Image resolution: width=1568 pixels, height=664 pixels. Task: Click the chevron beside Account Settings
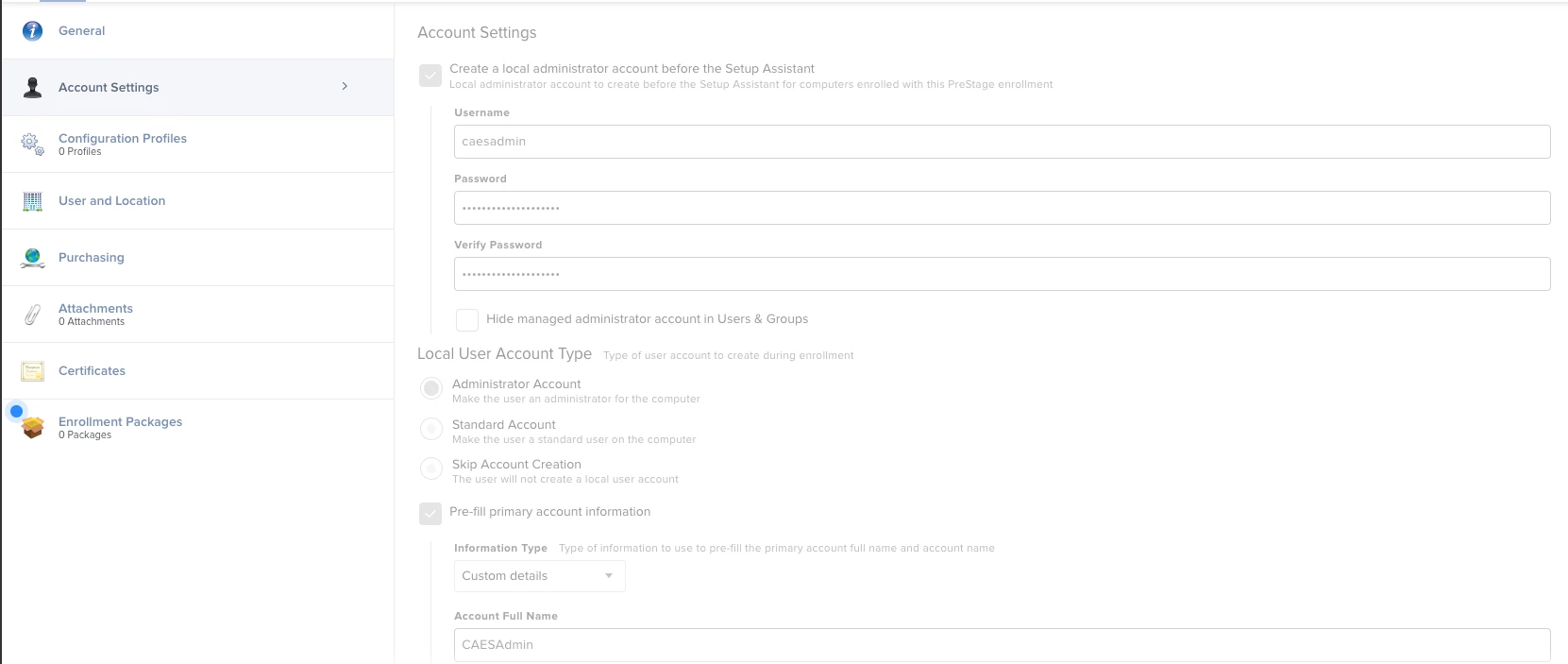pyautogui.click(x=345, y=86)
